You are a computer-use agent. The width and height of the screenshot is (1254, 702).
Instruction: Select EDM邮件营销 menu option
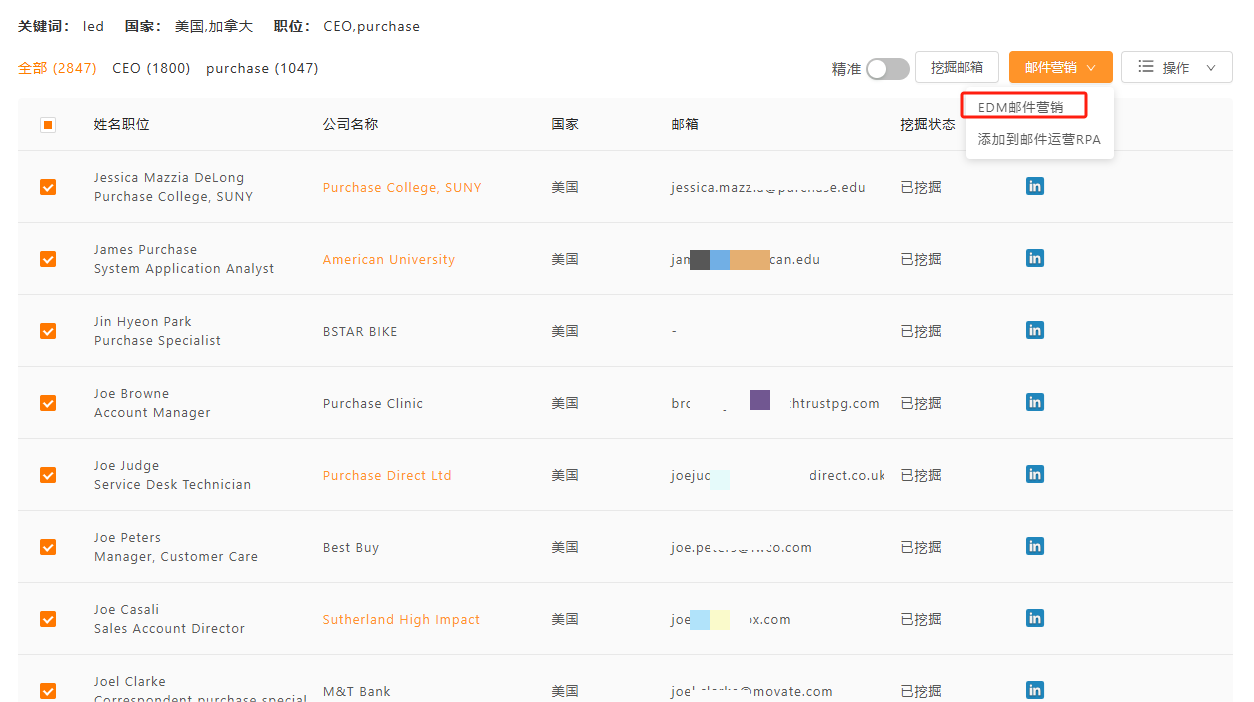tap(1023, 106)
